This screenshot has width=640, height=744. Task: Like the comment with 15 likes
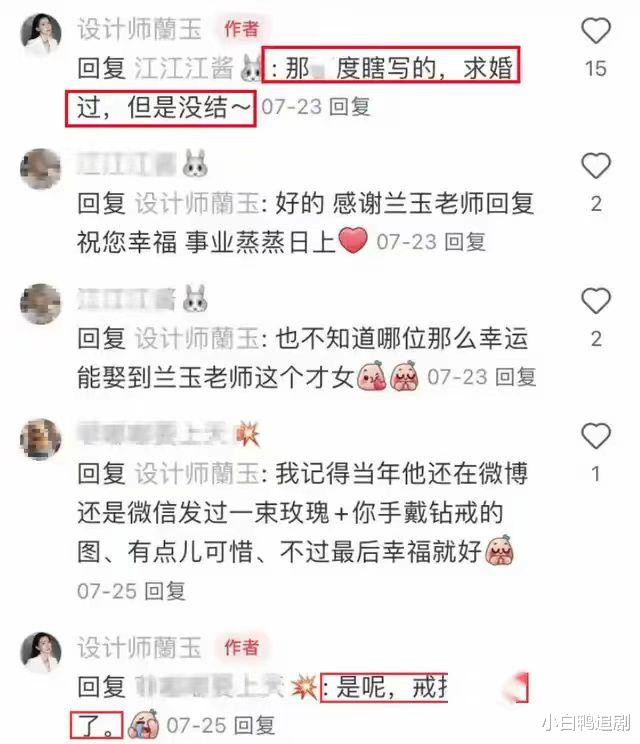(x=595, y=30)
